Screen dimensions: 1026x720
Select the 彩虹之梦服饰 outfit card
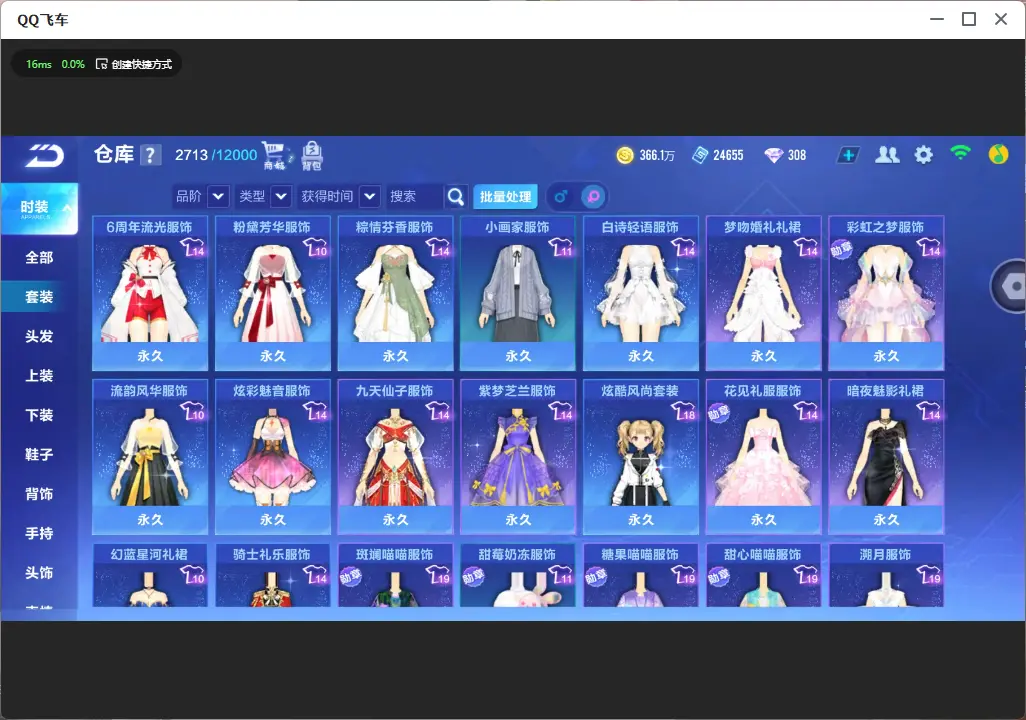(x=886, y=293)
